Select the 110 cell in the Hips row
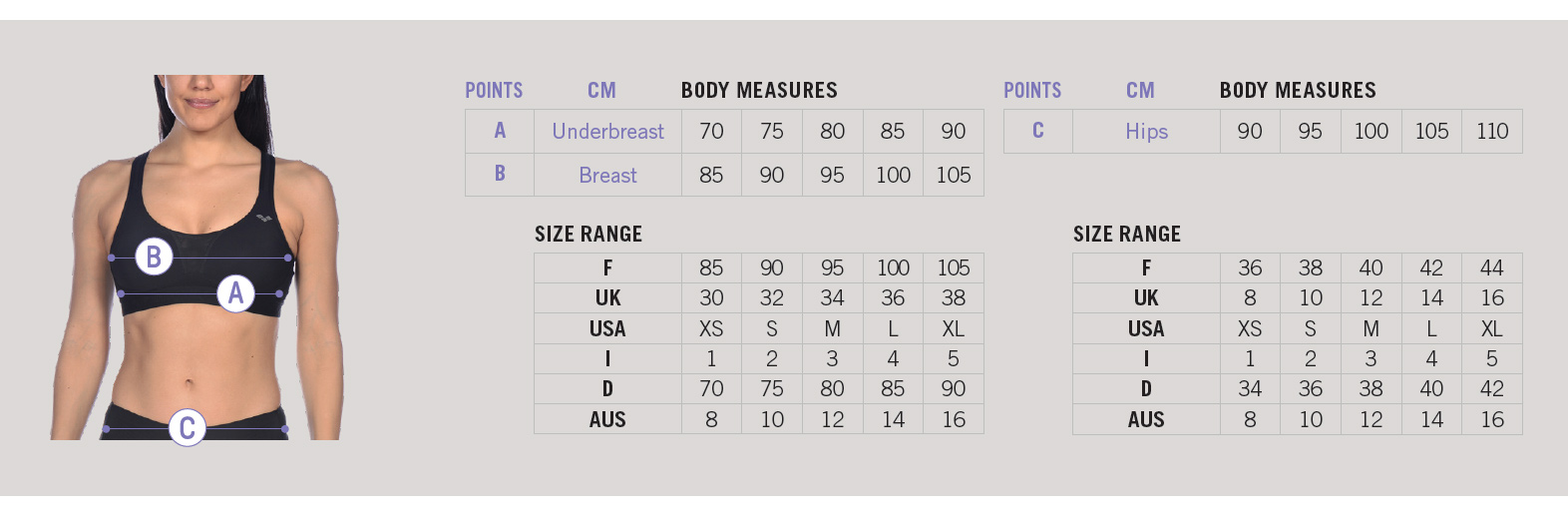 [x=1492, y=131]
